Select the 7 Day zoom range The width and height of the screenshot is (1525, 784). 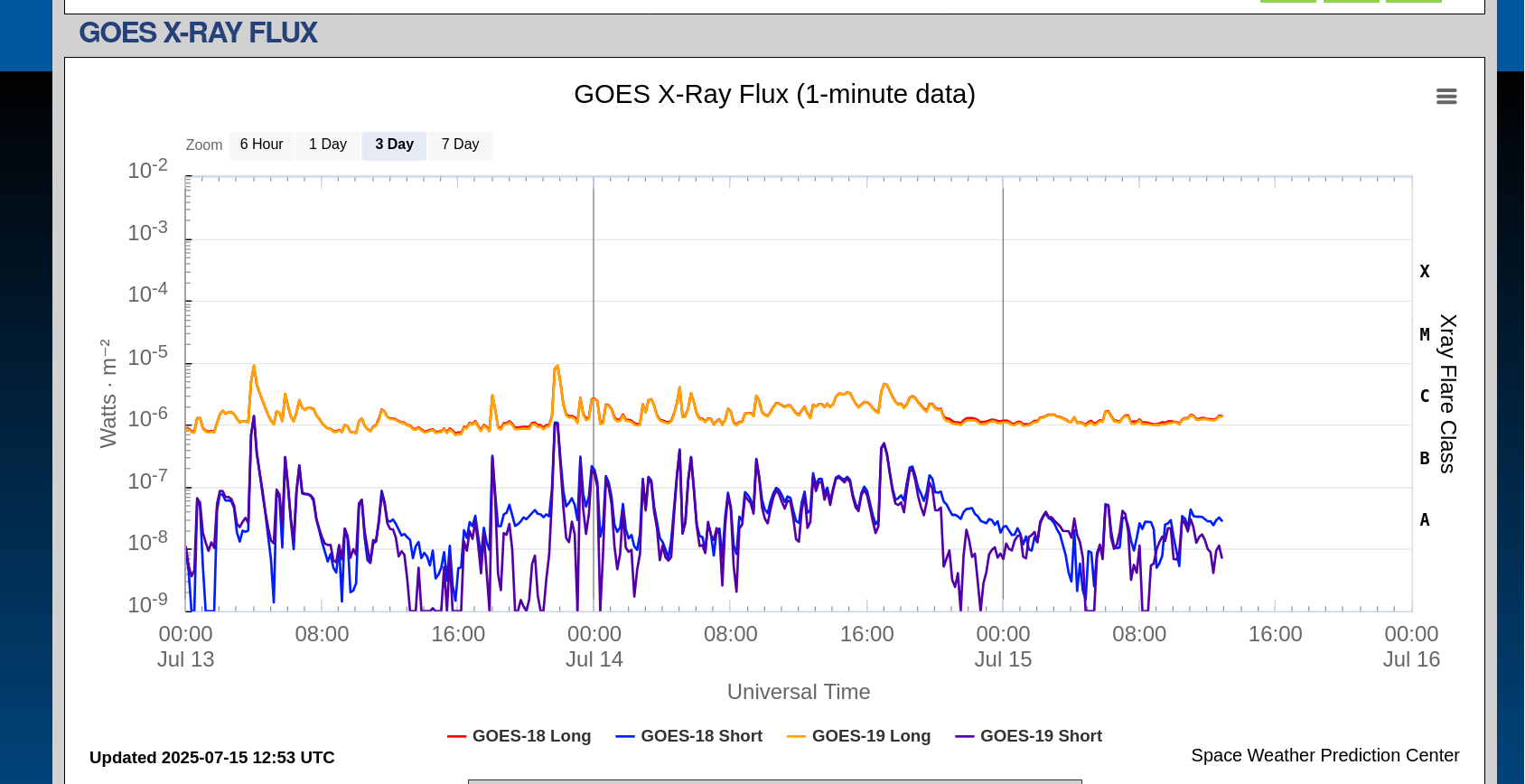coord(461,145)
